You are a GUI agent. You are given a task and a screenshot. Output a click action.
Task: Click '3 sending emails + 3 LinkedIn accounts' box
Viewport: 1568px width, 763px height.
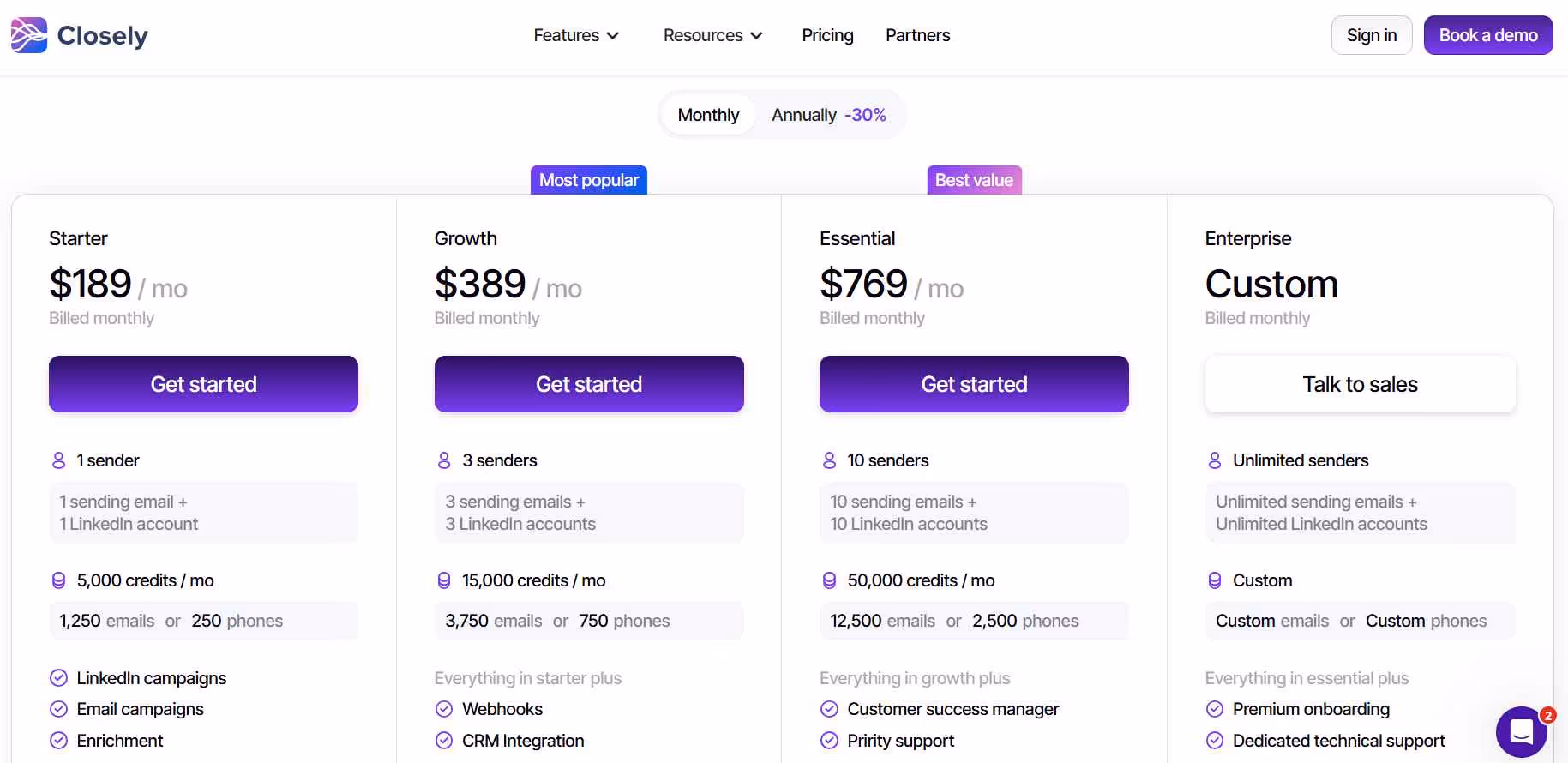[x=589, y=513]
